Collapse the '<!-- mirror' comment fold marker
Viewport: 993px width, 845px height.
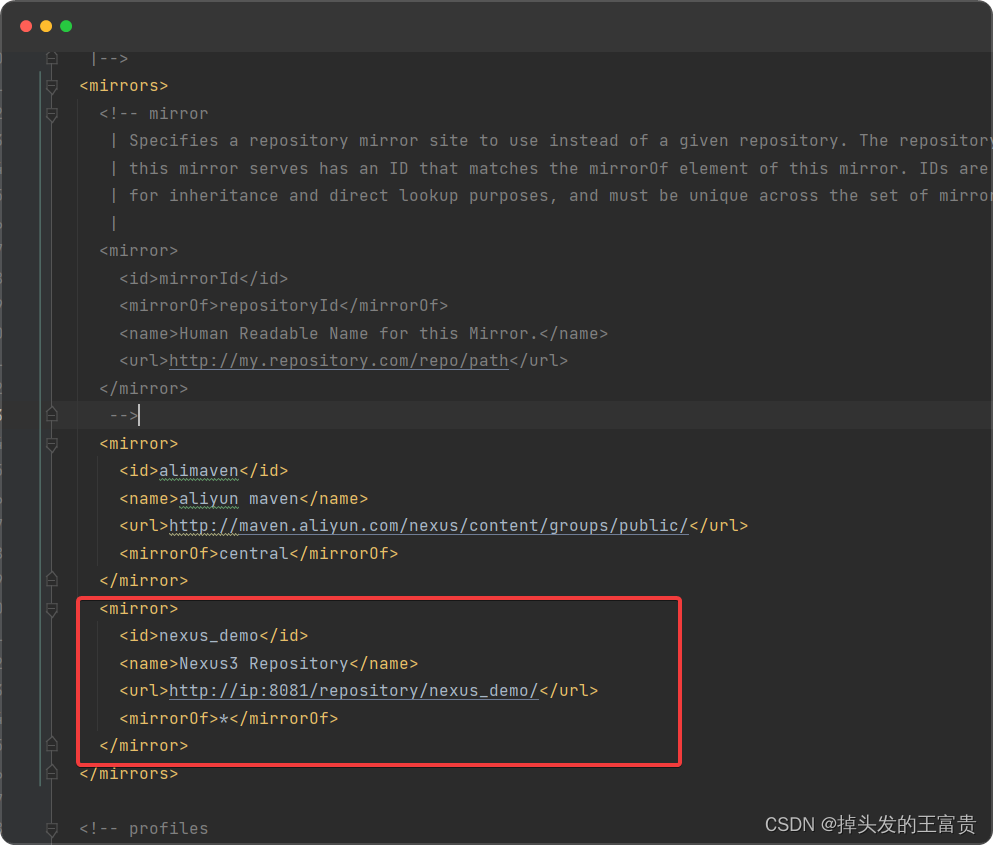pyautogui.click(x=52, y=114)
